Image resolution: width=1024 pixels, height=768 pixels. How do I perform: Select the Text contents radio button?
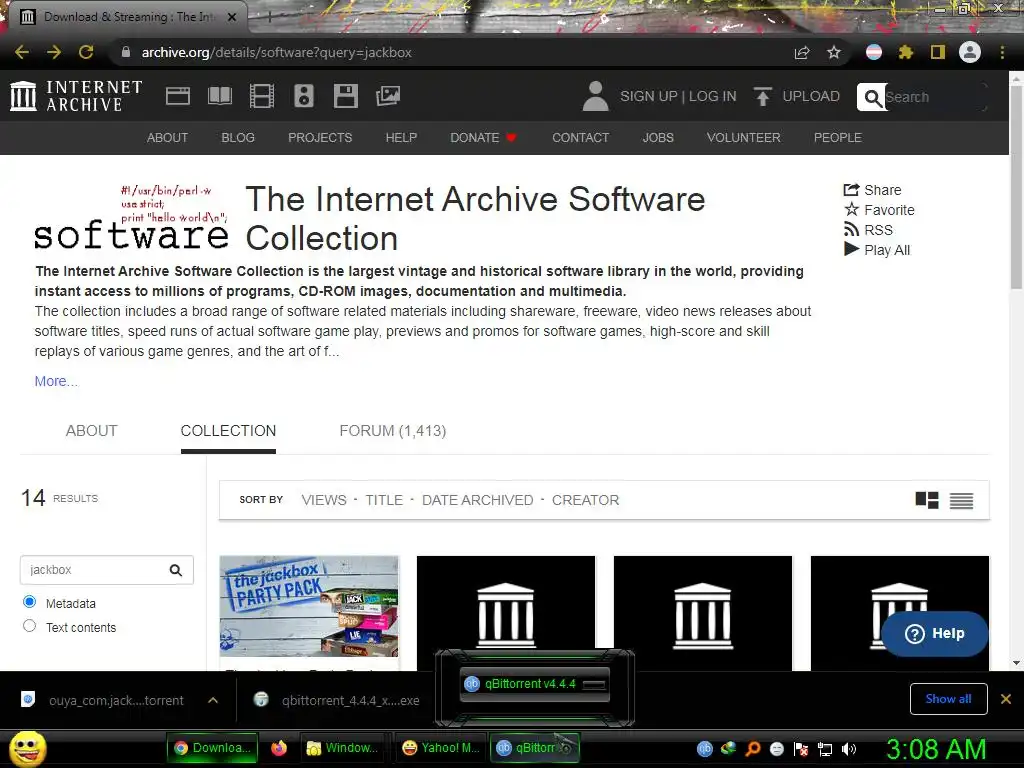(x=29, y=626)
